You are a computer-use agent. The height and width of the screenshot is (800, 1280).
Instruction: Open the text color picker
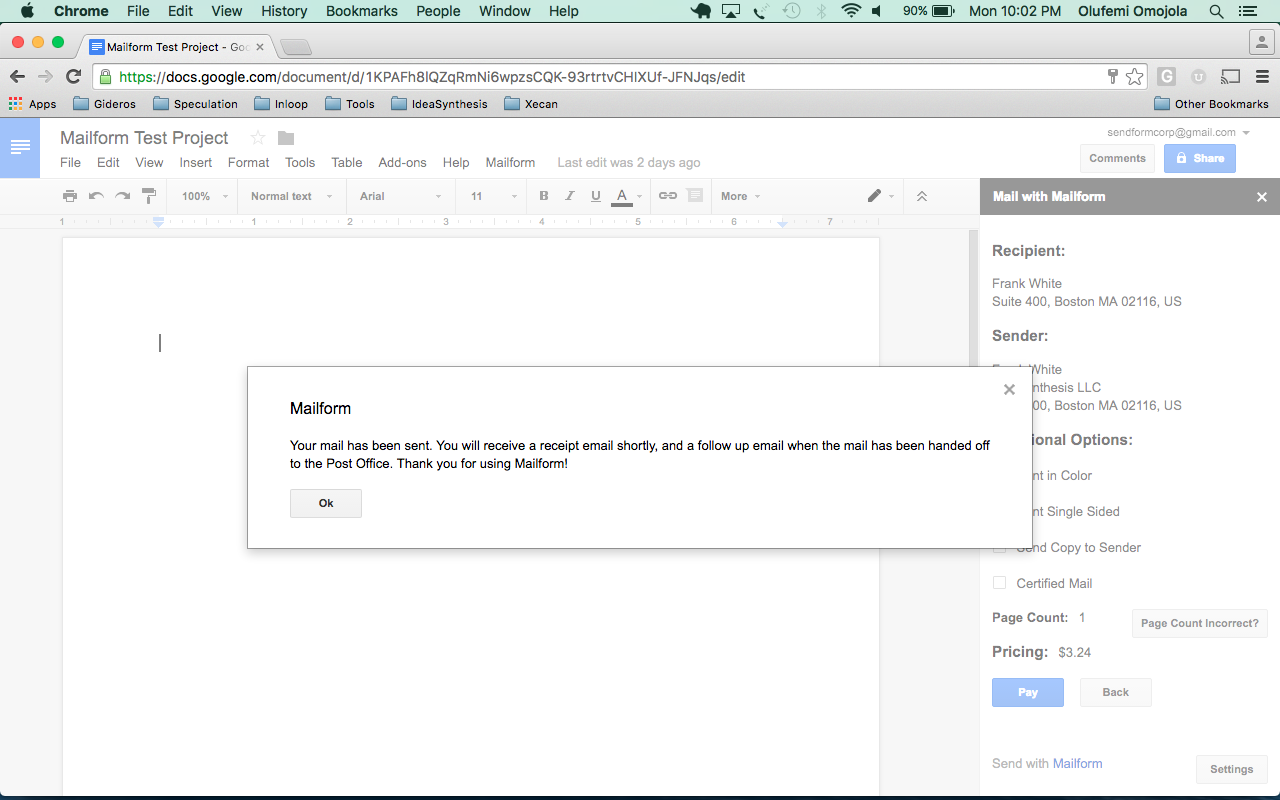[621, 196]
